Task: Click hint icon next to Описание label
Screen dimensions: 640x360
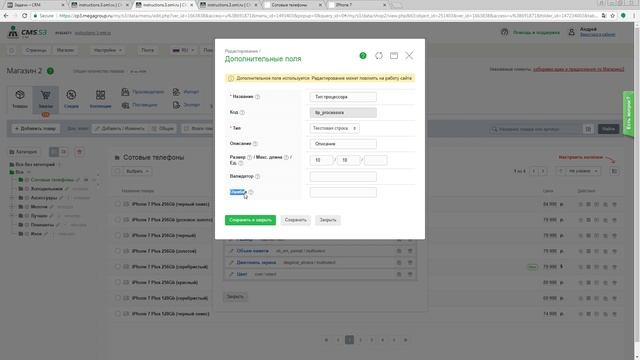Action: click(x=255, y=144)
